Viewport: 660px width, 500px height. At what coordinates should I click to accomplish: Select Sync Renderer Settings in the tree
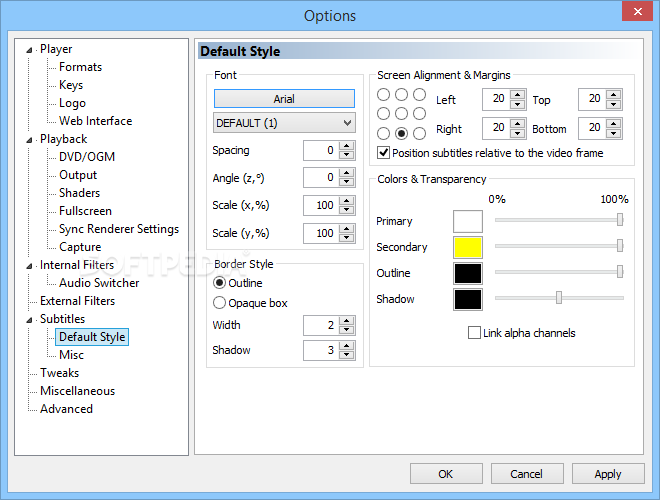point(119,229)
